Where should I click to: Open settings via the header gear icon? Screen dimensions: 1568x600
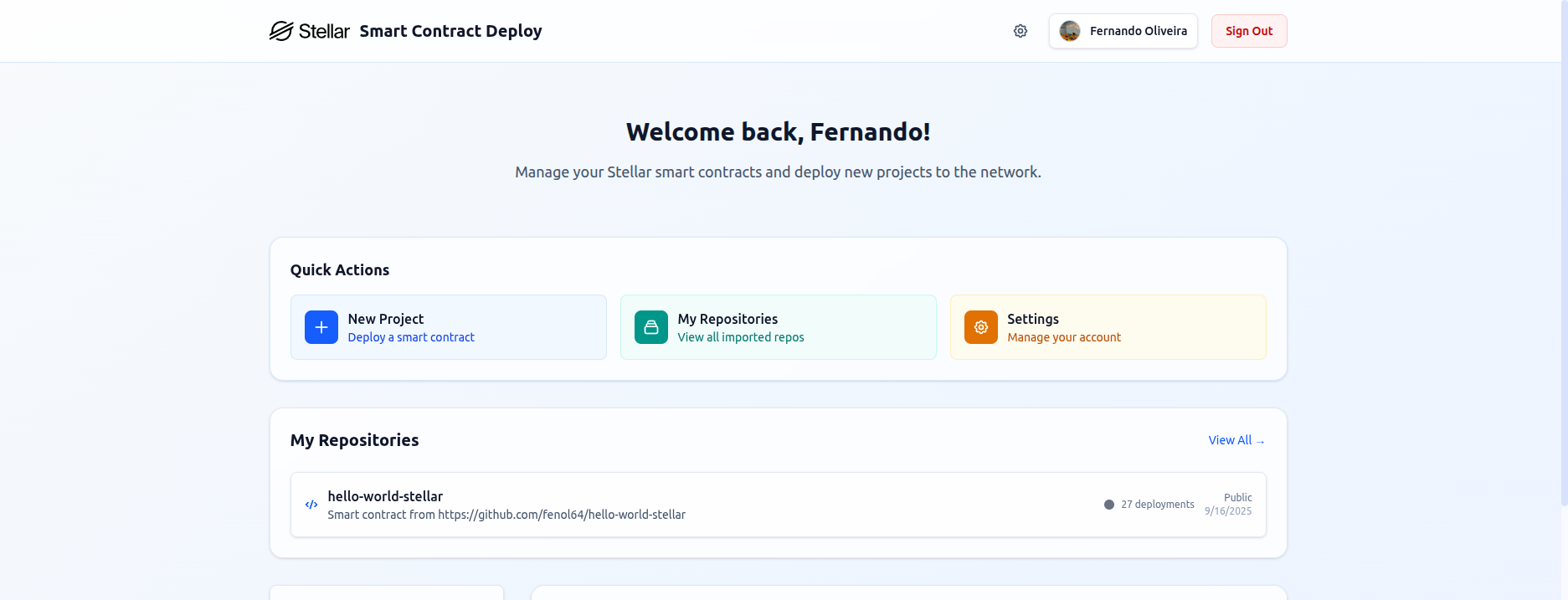(1020, 31)
